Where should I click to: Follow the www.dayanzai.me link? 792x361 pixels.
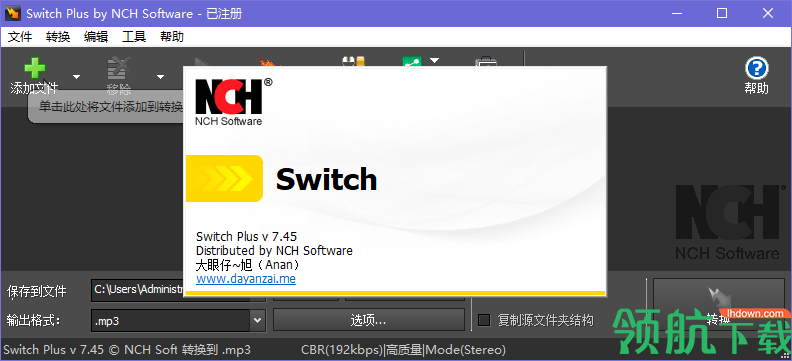[x=246, y=279]
